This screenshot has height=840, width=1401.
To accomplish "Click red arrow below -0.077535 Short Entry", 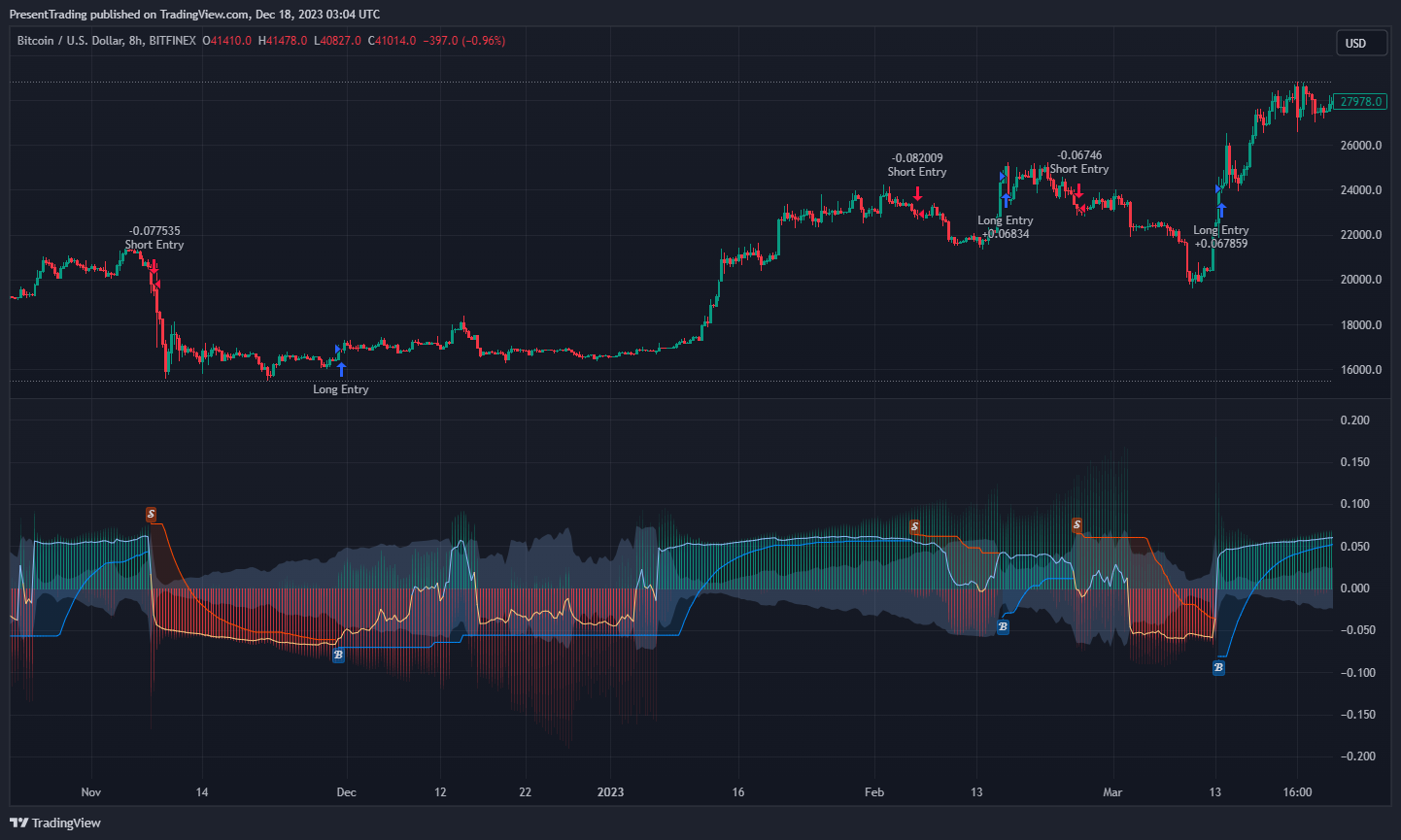I will tap(154, 267).
